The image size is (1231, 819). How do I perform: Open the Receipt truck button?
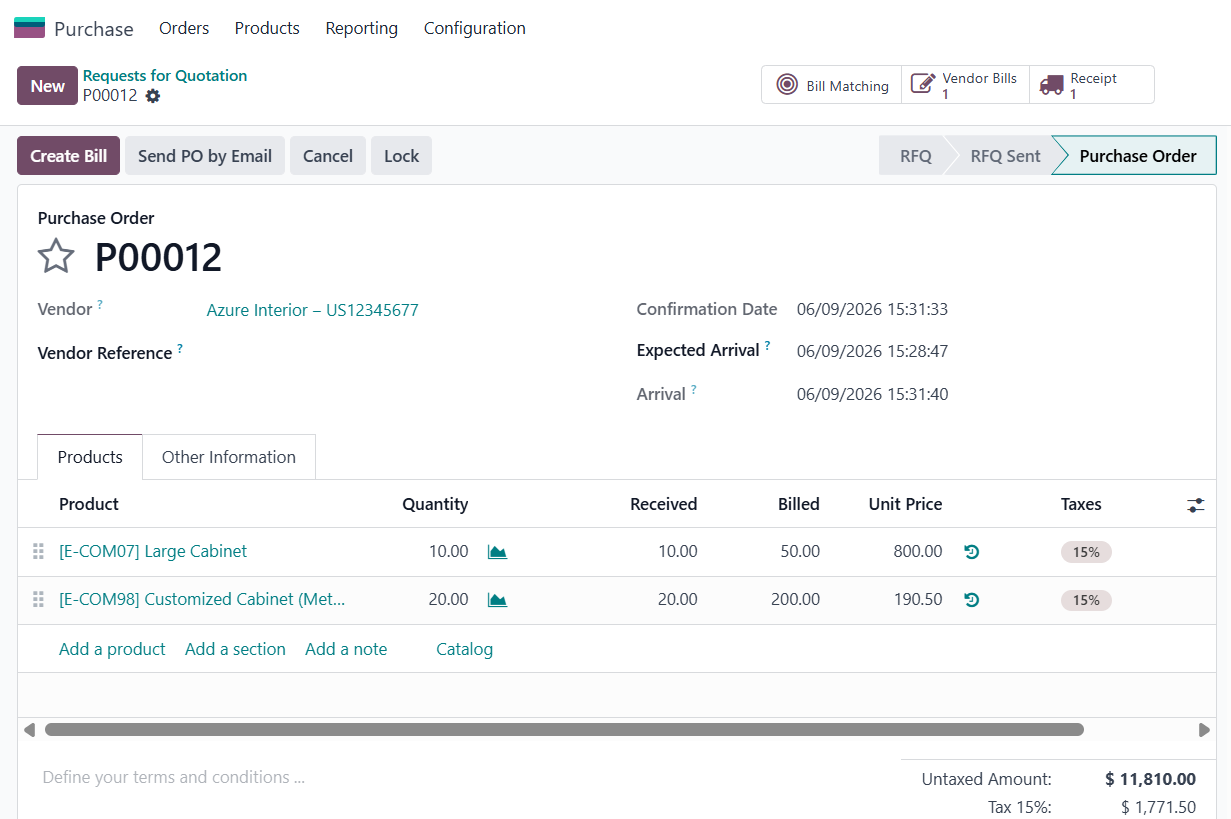point(1092,85)
